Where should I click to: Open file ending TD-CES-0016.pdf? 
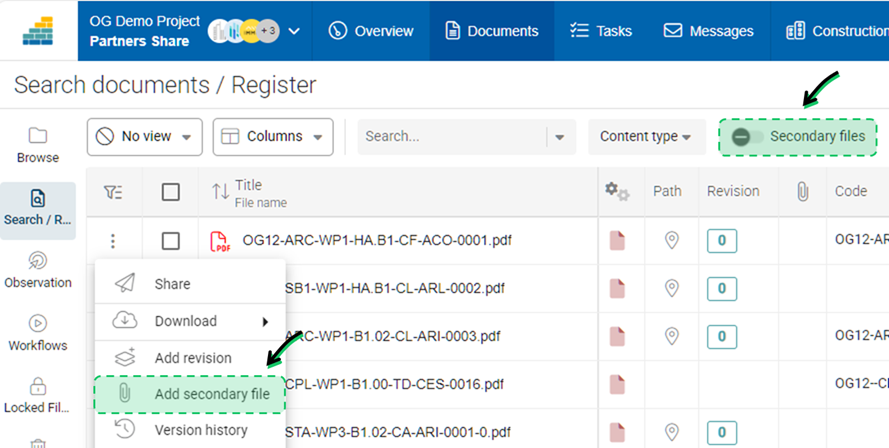(395, 384)
